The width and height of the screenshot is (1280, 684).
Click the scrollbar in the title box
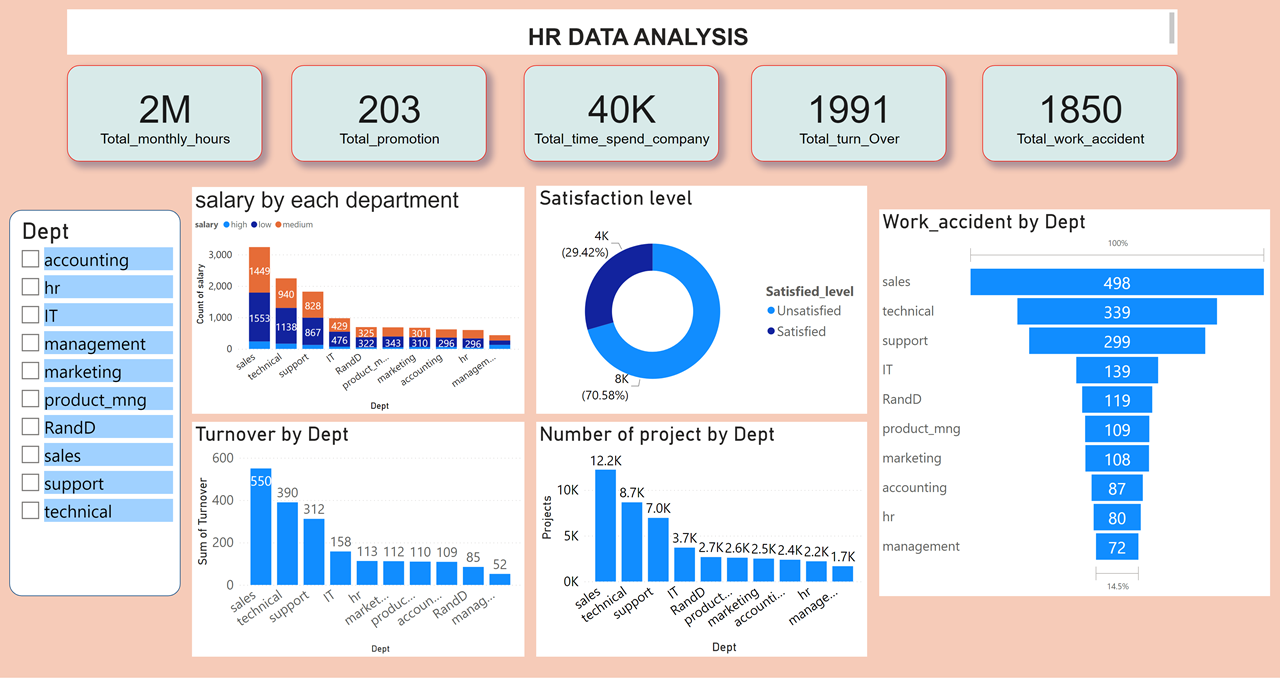point(1171,29)
